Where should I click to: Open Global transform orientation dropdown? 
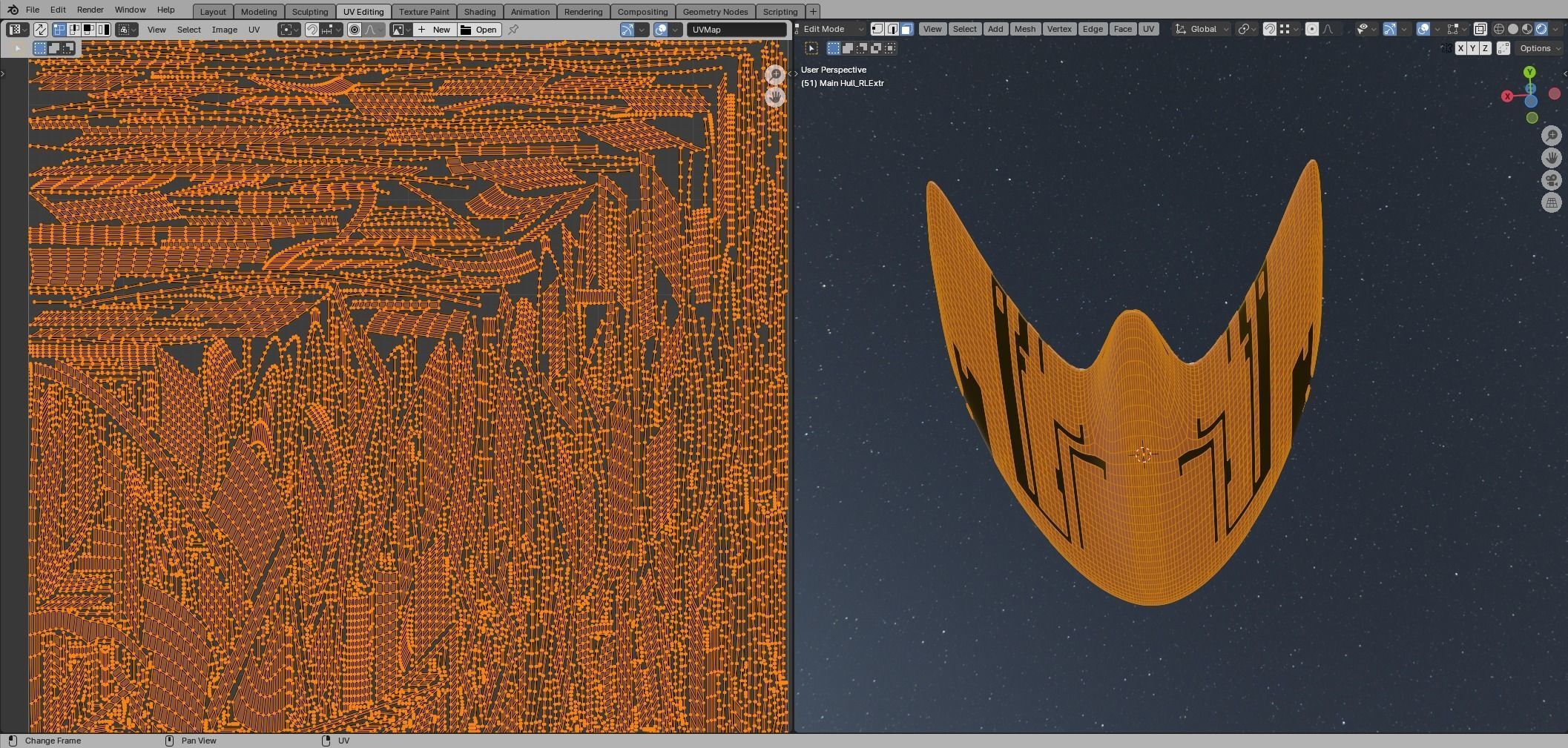(1202, 29)
